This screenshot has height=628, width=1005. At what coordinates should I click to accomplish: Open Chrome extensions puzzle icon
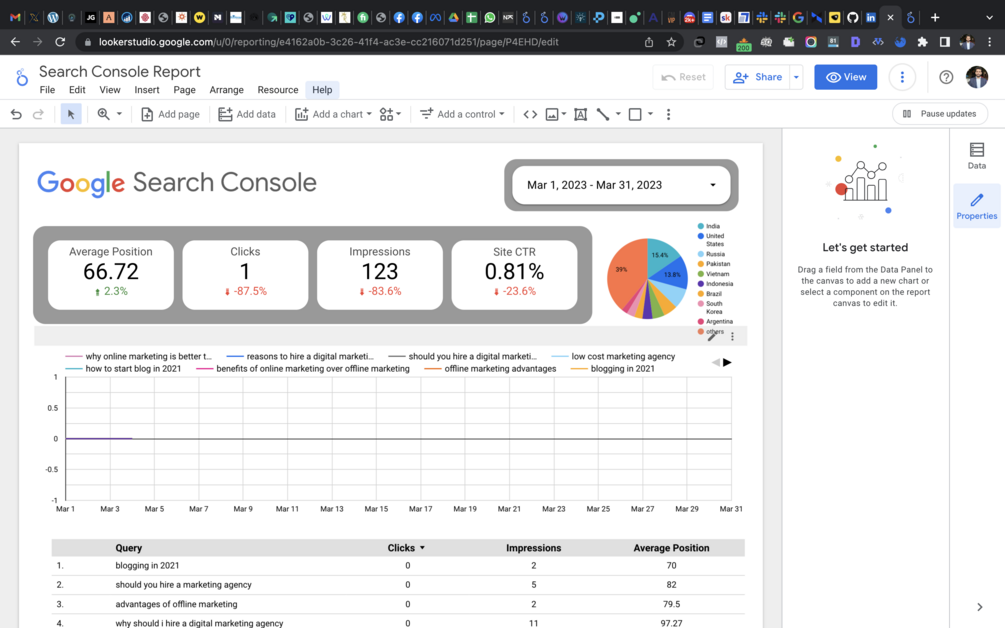tap(922, 42)
